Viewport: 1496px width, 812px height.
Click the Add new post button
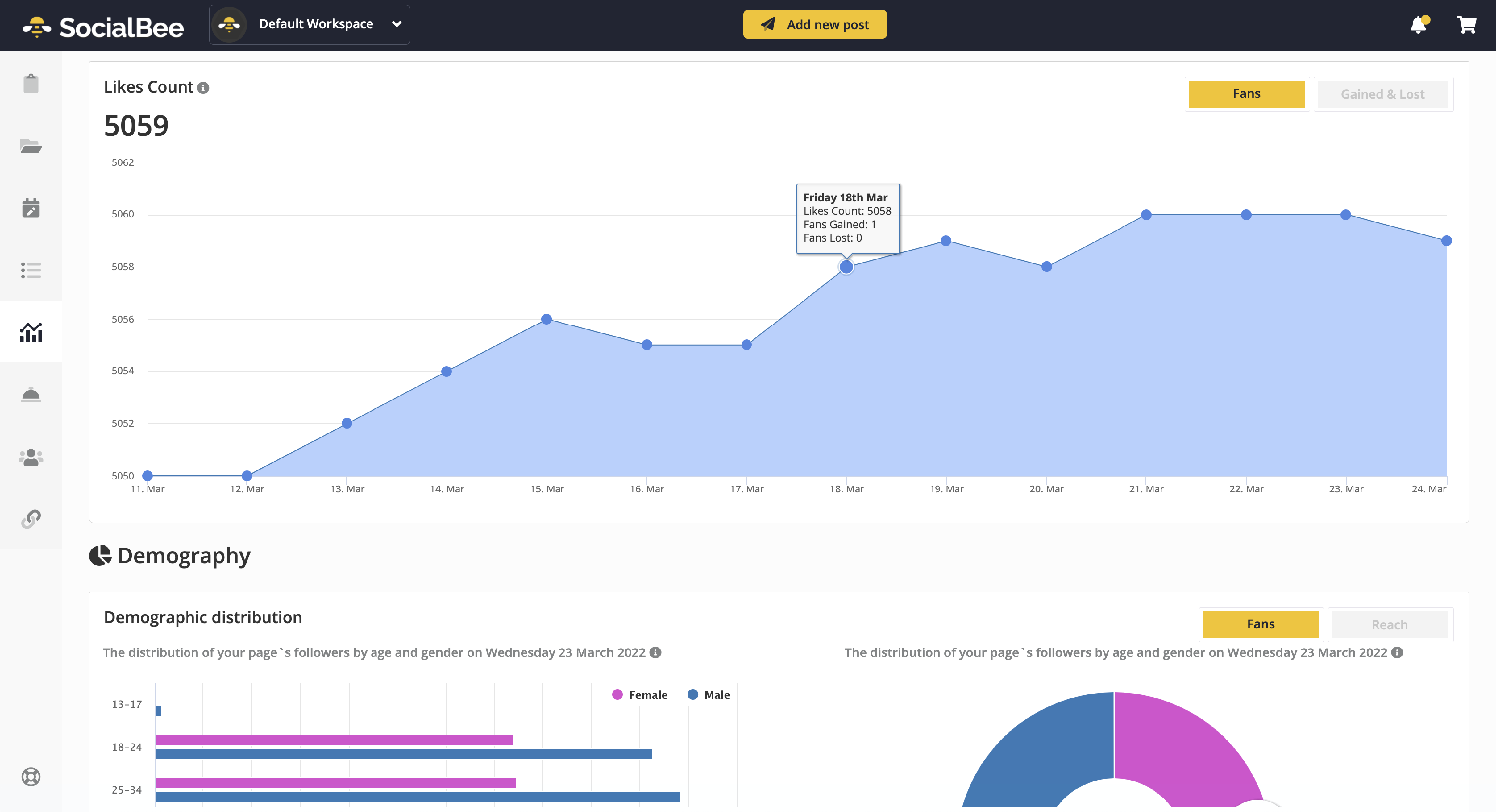(x=815, y=24)
